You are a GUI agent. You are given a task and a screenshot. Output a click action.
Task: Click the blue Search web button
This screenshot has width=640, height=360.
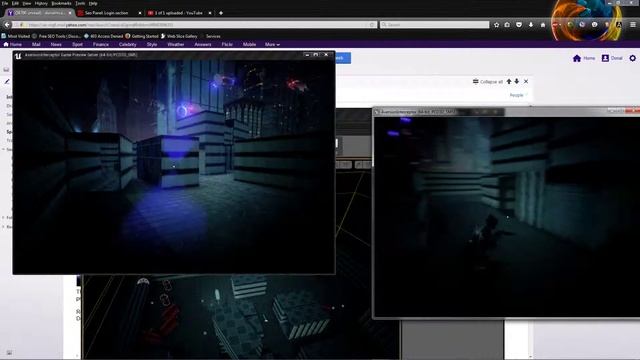(342, 58)
